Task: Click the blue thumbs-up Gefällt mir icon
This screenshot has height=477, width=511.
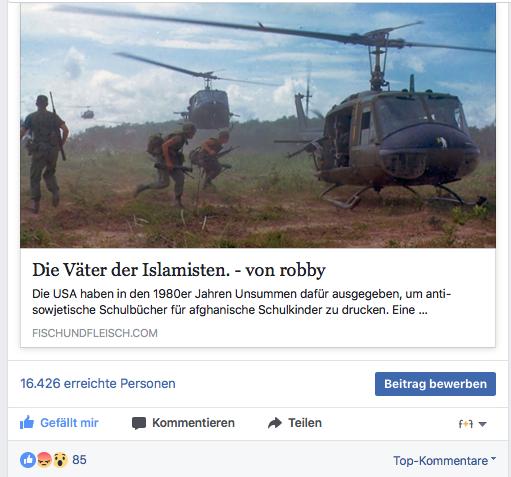Action: 27,422
